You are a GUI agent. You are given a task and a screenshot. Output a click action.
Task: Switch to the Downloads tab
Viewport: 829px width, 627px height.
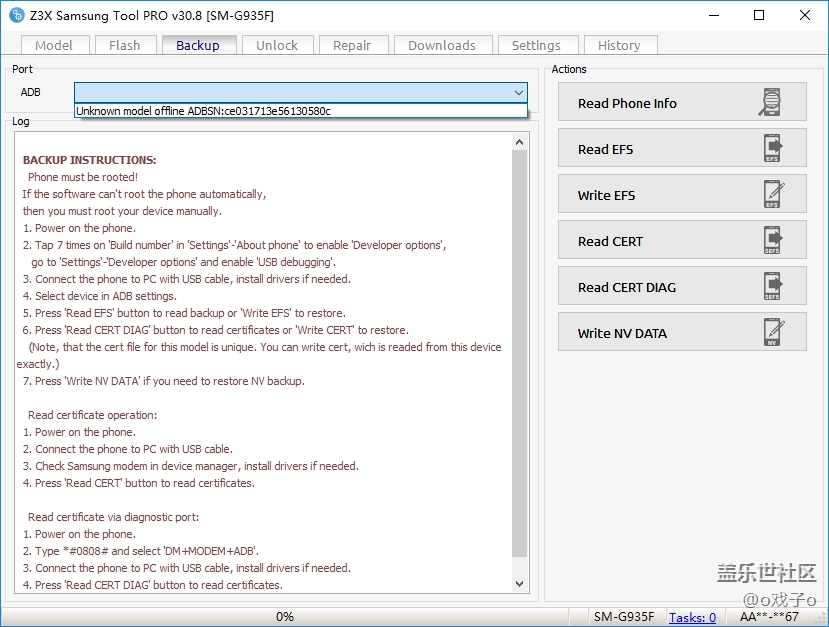click(442, 45)
